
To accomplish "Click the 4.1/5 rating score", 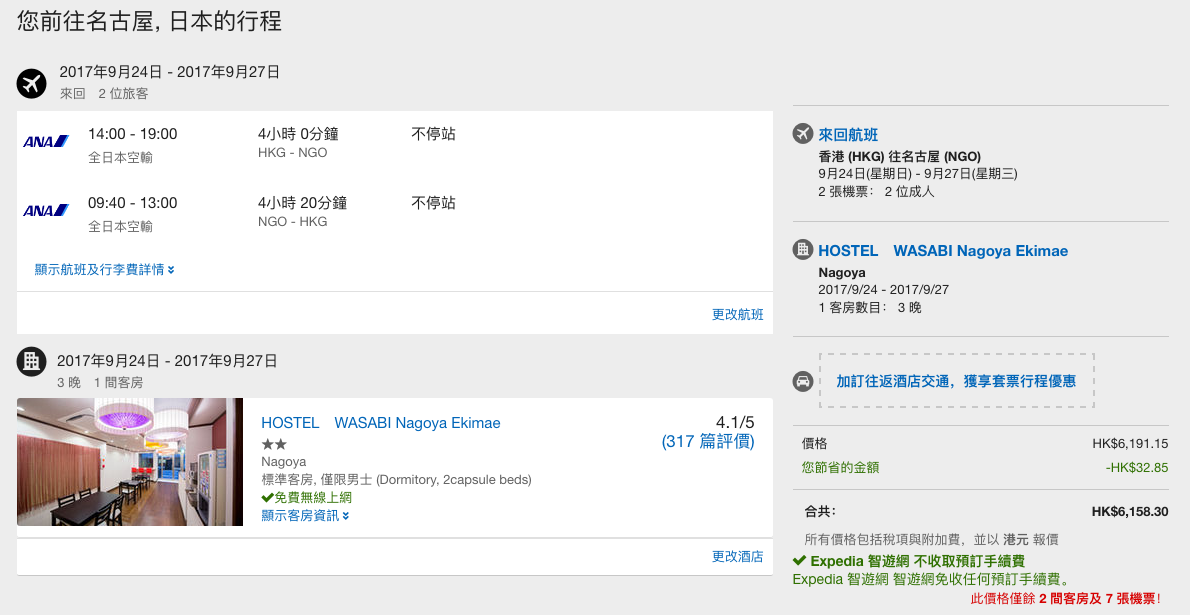I will pyautogui.click(x=735, y=422).
